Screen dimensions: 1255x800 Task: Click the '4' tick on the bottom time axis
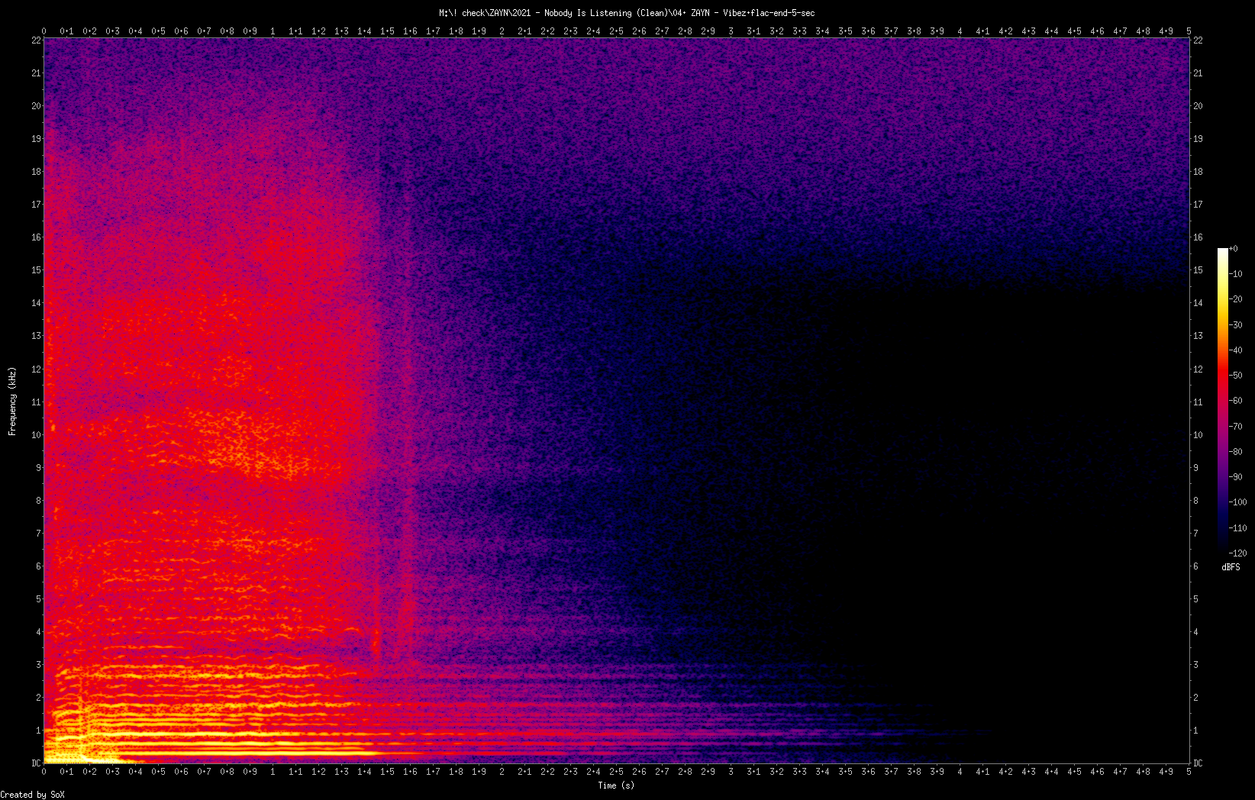click(x=960, y=773)
